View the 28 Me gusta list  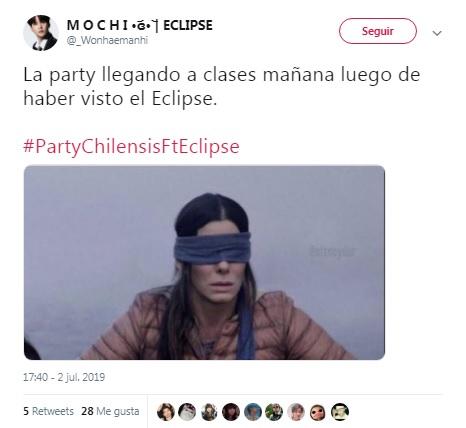pos(110,411)
